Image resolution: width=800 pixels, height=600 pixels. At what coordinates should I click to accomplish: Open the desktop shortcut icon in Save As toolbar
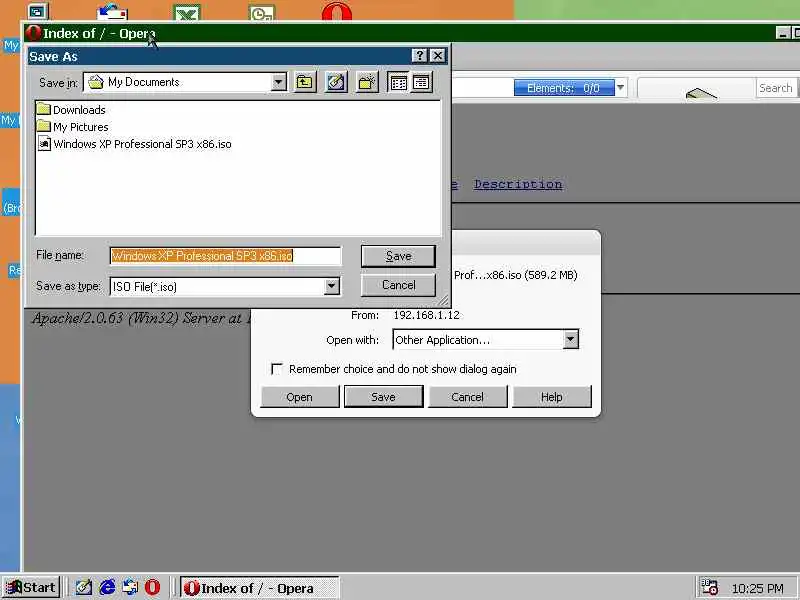pyautogui.click(x=336, y=82)
